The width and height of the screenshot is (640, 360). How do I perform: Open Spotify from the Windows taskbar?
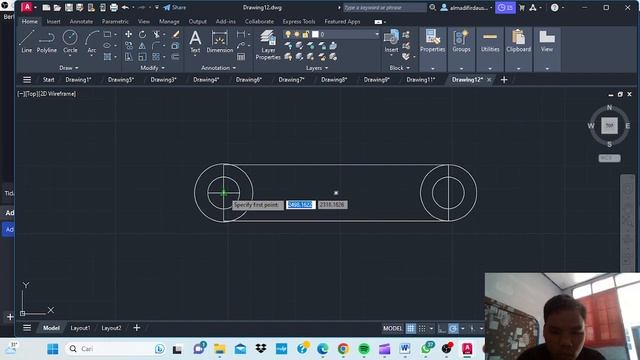364,349
